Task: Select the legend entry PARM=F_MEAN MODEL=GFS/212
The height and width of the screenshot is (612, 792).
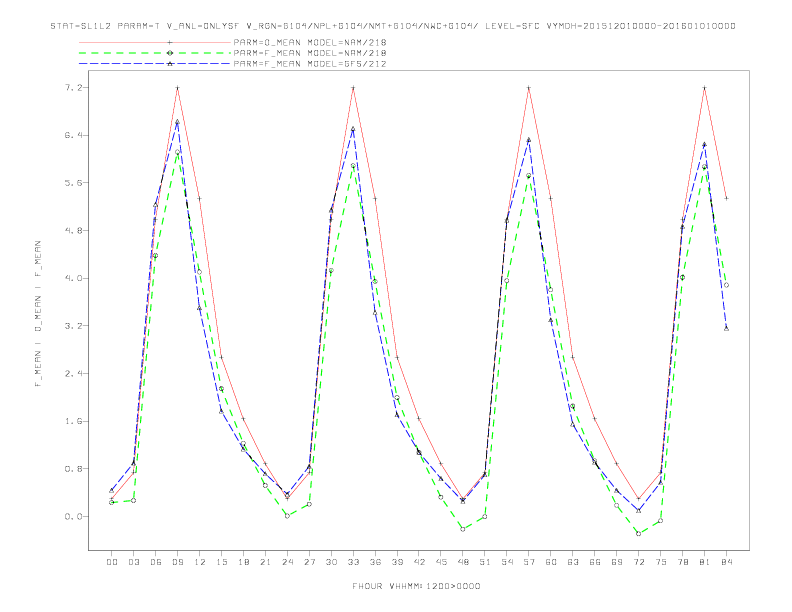Action: point(310,64)
